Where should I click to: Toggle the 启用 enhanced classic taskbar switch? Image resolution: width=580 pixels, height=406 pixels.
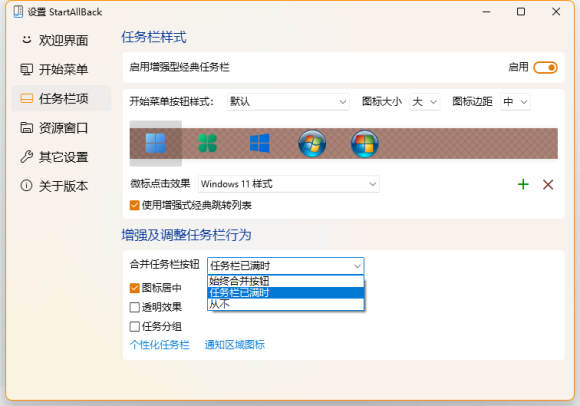coord(545,68)
